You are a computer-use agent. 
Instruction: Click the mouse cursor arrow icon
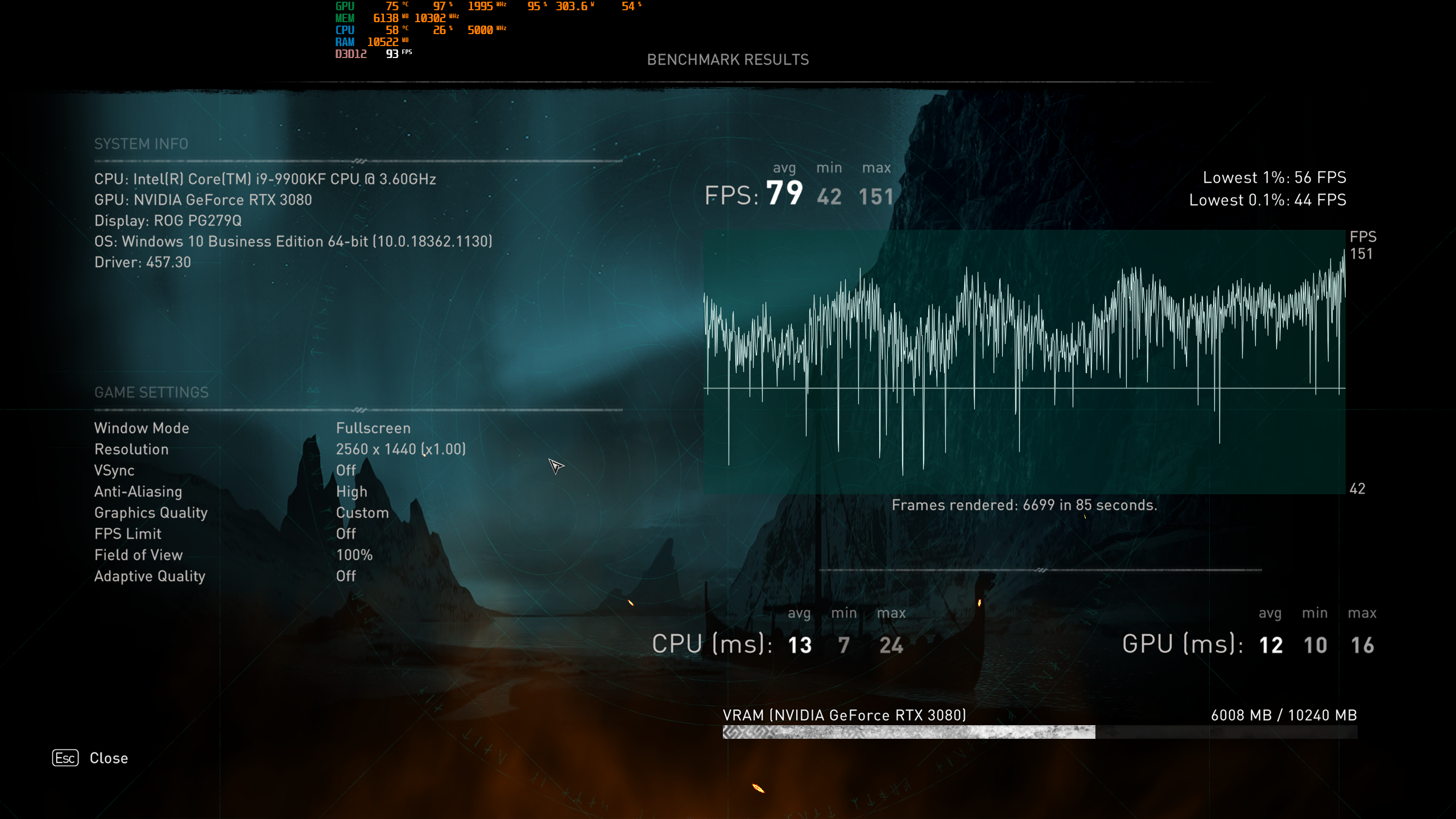click(x=556, y=465)
